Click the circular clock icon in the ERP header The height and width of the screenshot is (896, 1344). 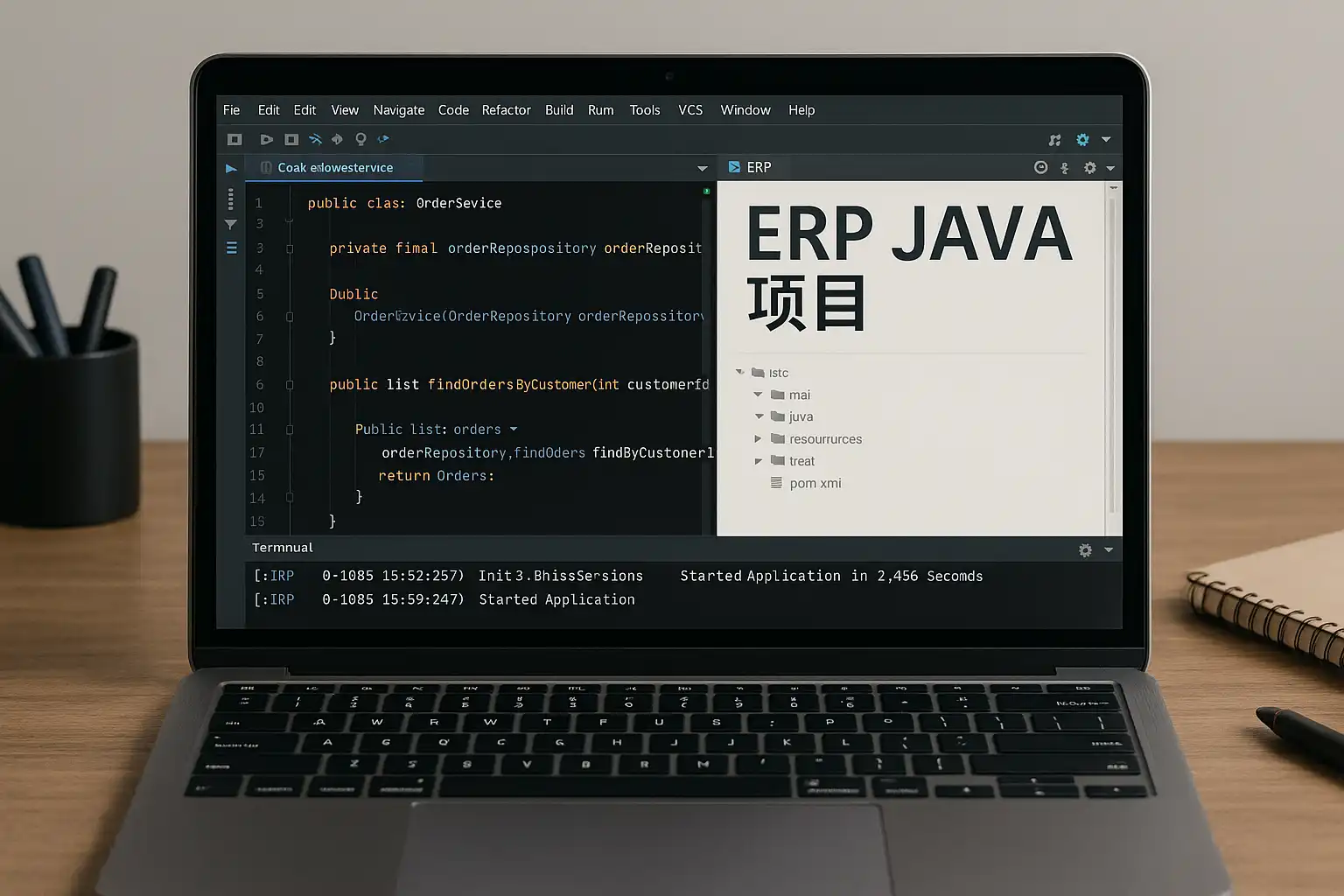point(1040,167)
